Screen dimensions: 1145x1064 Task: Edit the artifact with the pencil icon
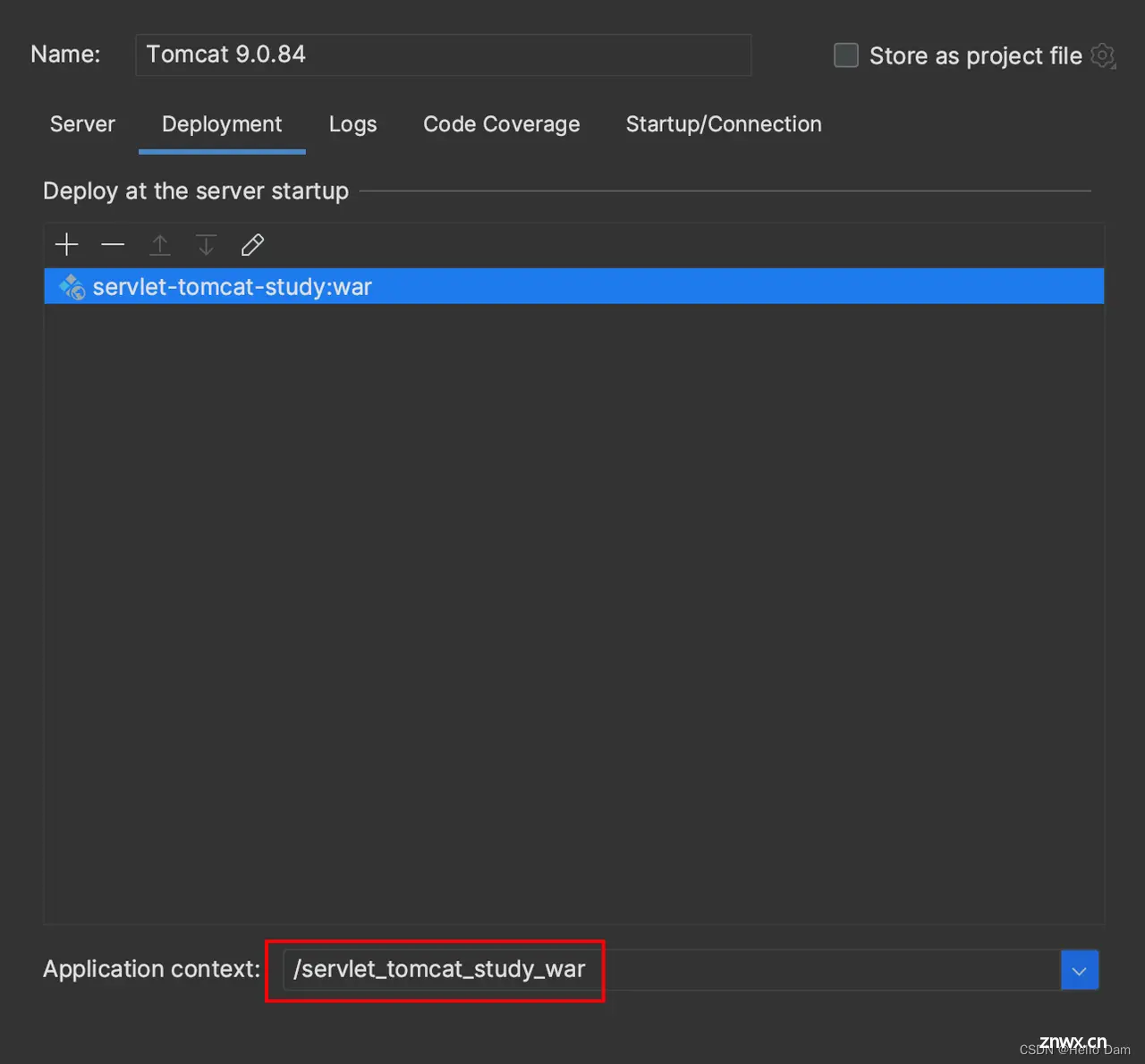[x=252, y=244]
